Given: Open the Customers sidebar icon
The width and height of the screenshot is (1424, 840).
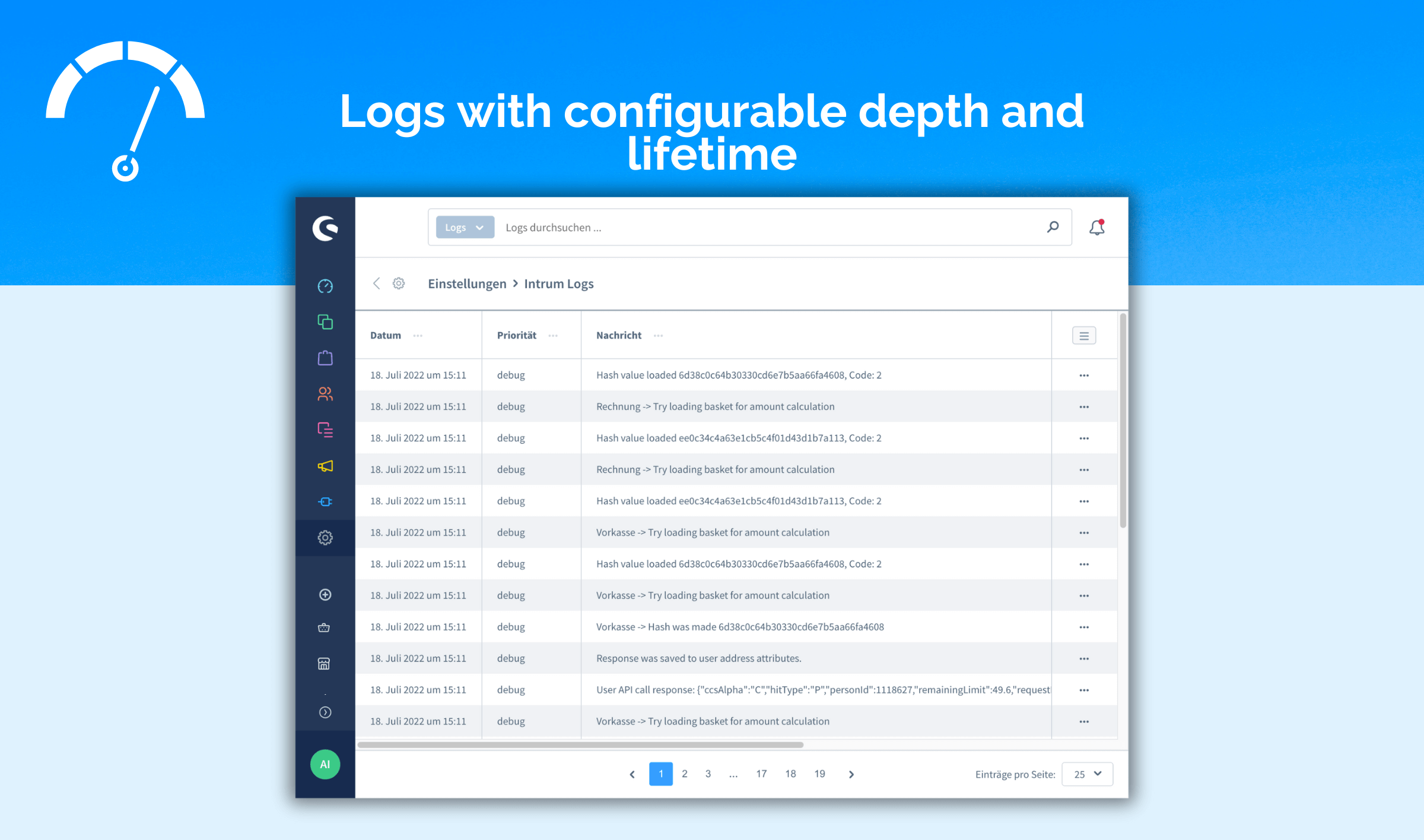Looking at the screenshot, I should click(325, 394).
